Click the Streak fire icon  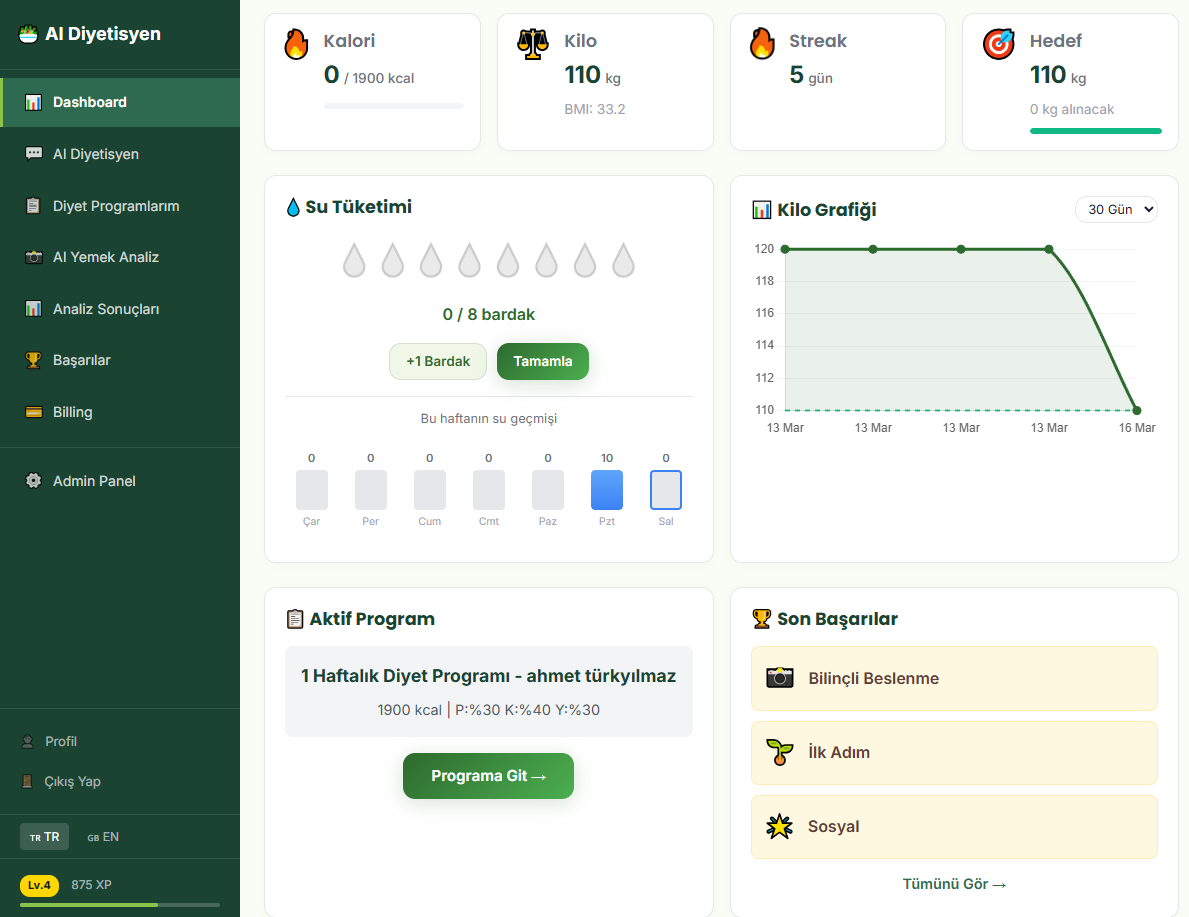click(762, 43)
